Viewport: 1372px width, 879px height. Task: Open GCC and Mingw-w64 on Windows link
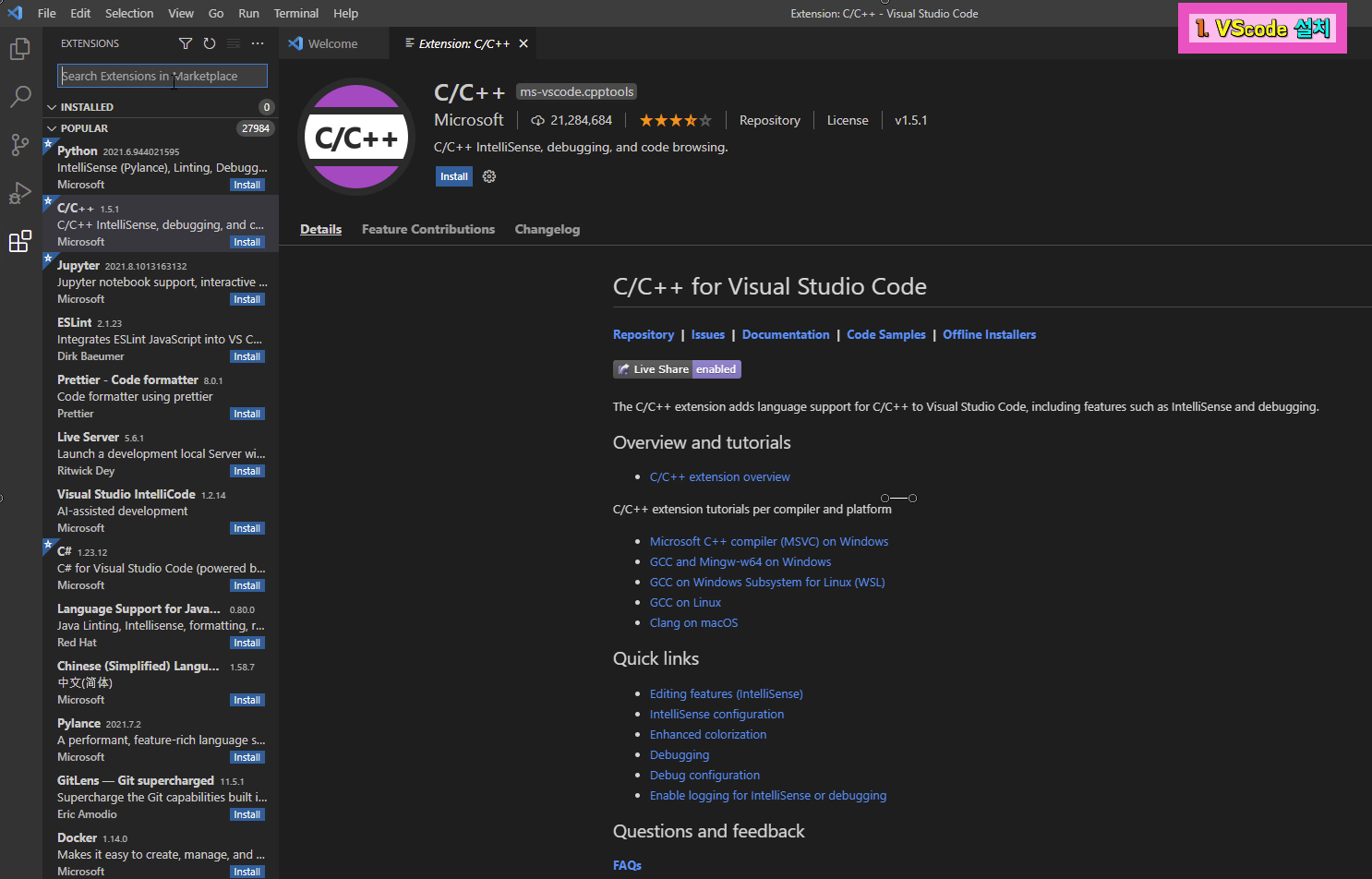740,562
